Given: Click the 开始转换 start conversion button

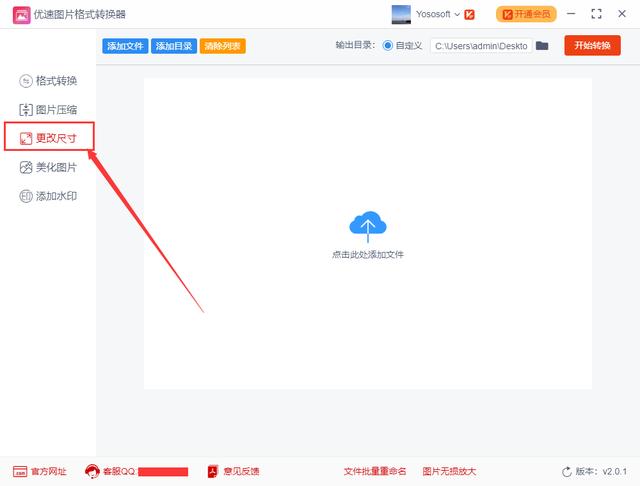Looking at the screenshot, I should point(592,45).
